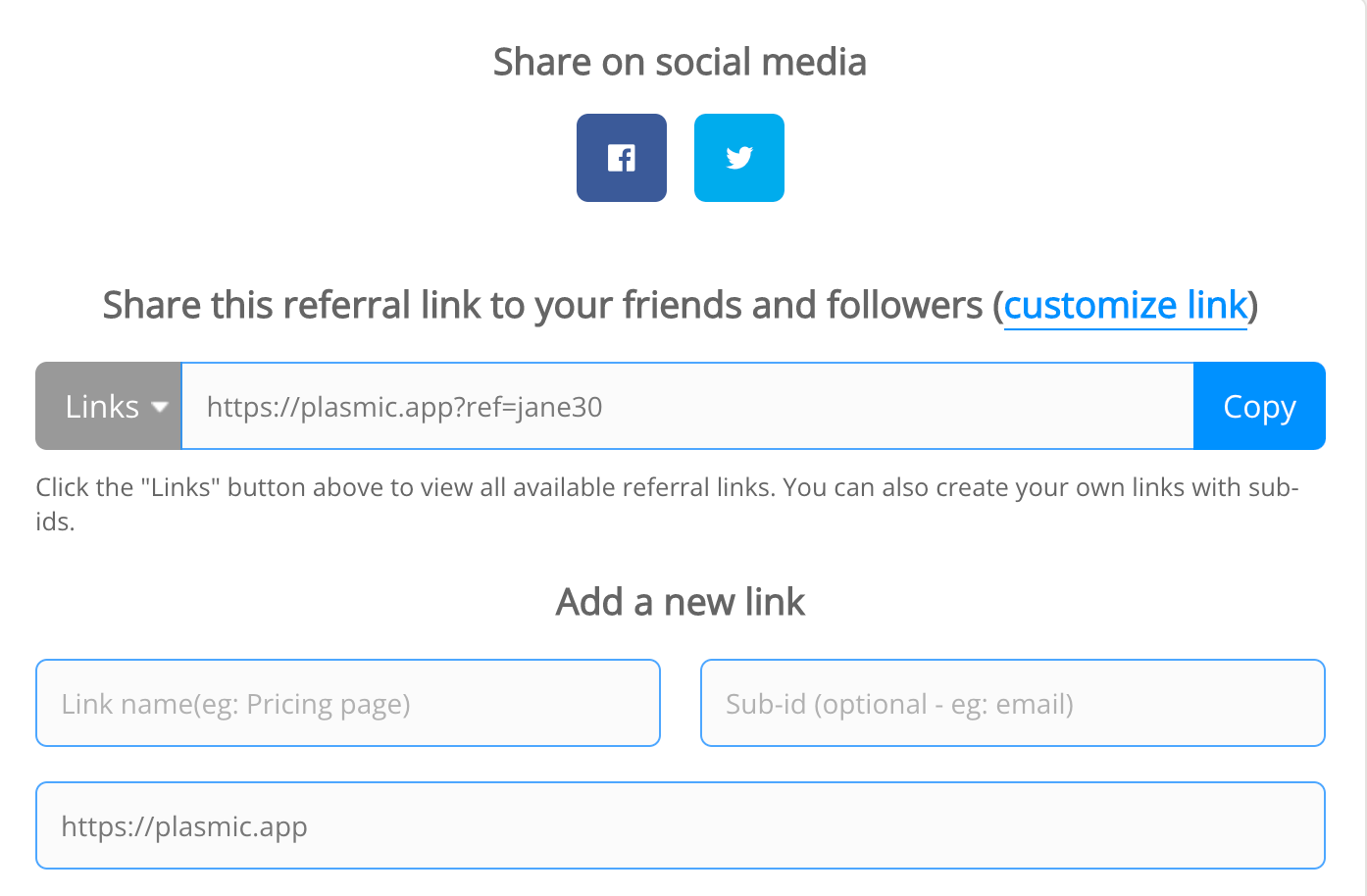Focus the 'Sub-id (optional)' input field
Screen dimensions: 1367x896
1013,703
